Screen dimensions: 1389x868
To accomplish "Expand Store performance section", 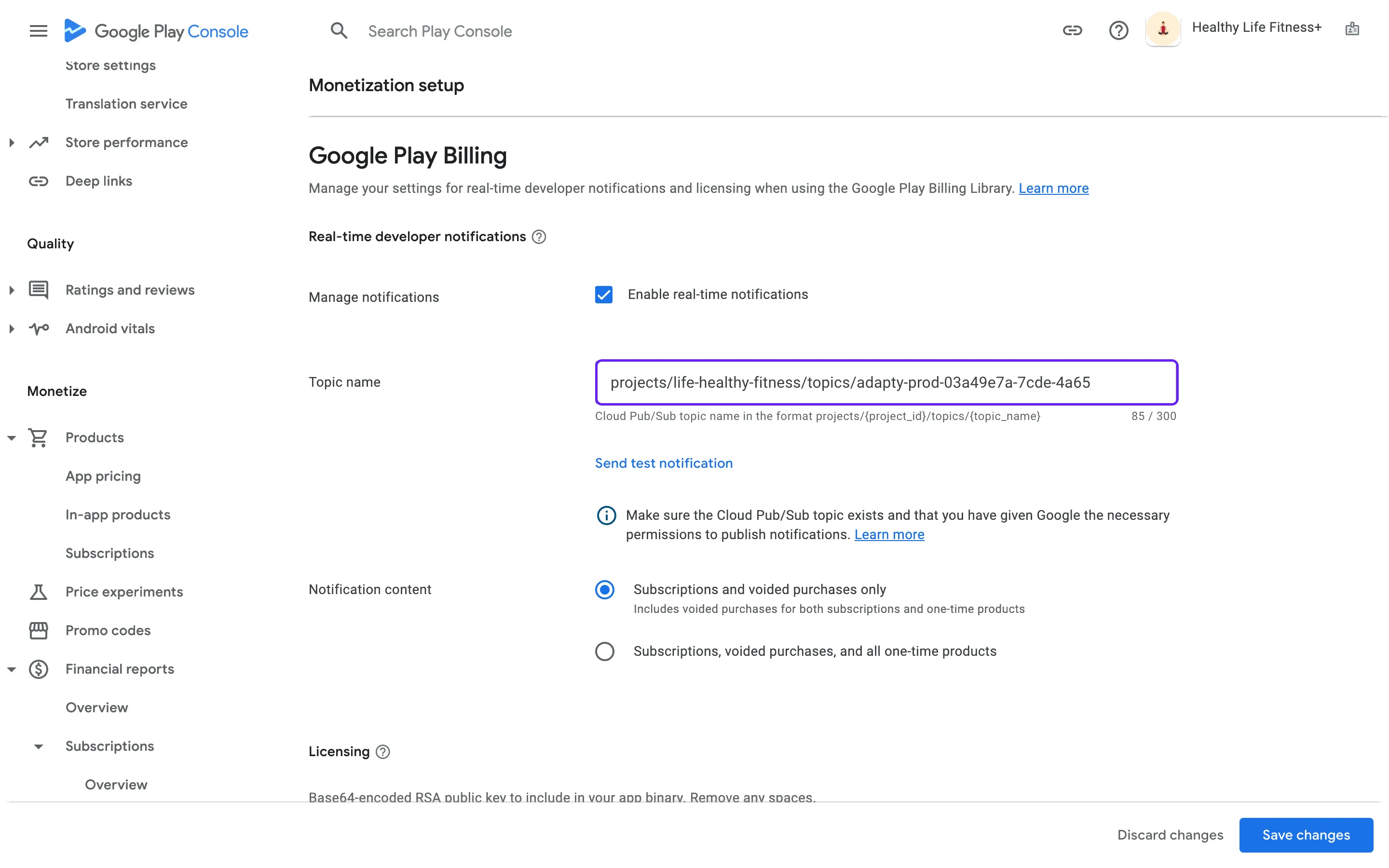I will click(x=12, y=142).
